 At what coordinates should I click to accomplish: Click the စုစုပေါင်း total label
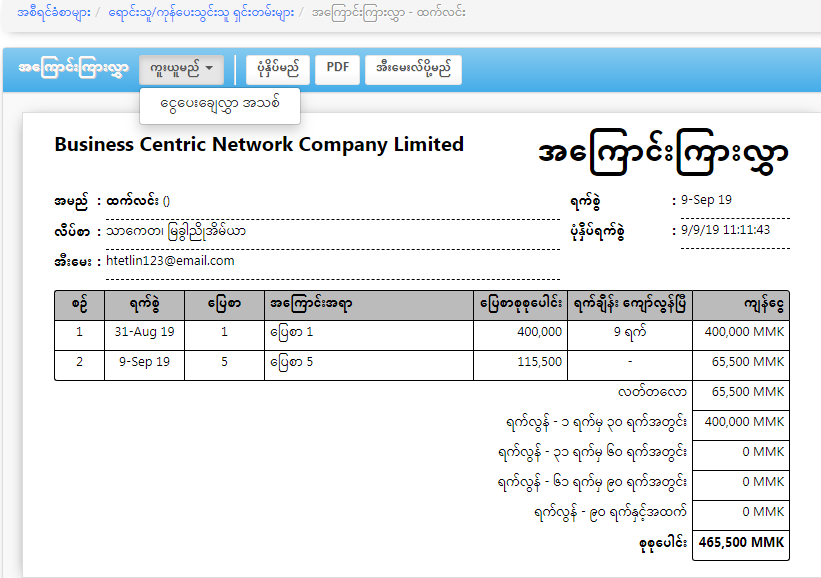click(663, 543)
